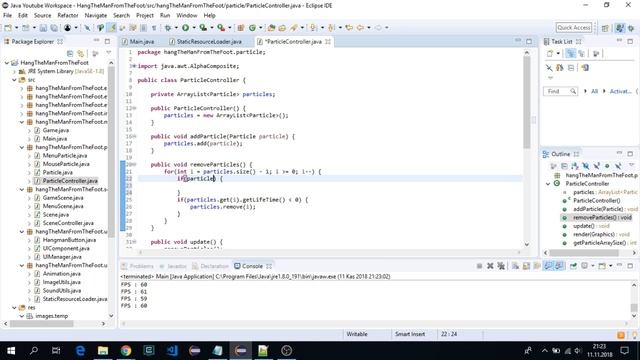The height and width of the screenshot is (360, 640).
Task: Click the Activate link in Task List
Action: click(620, 91)
